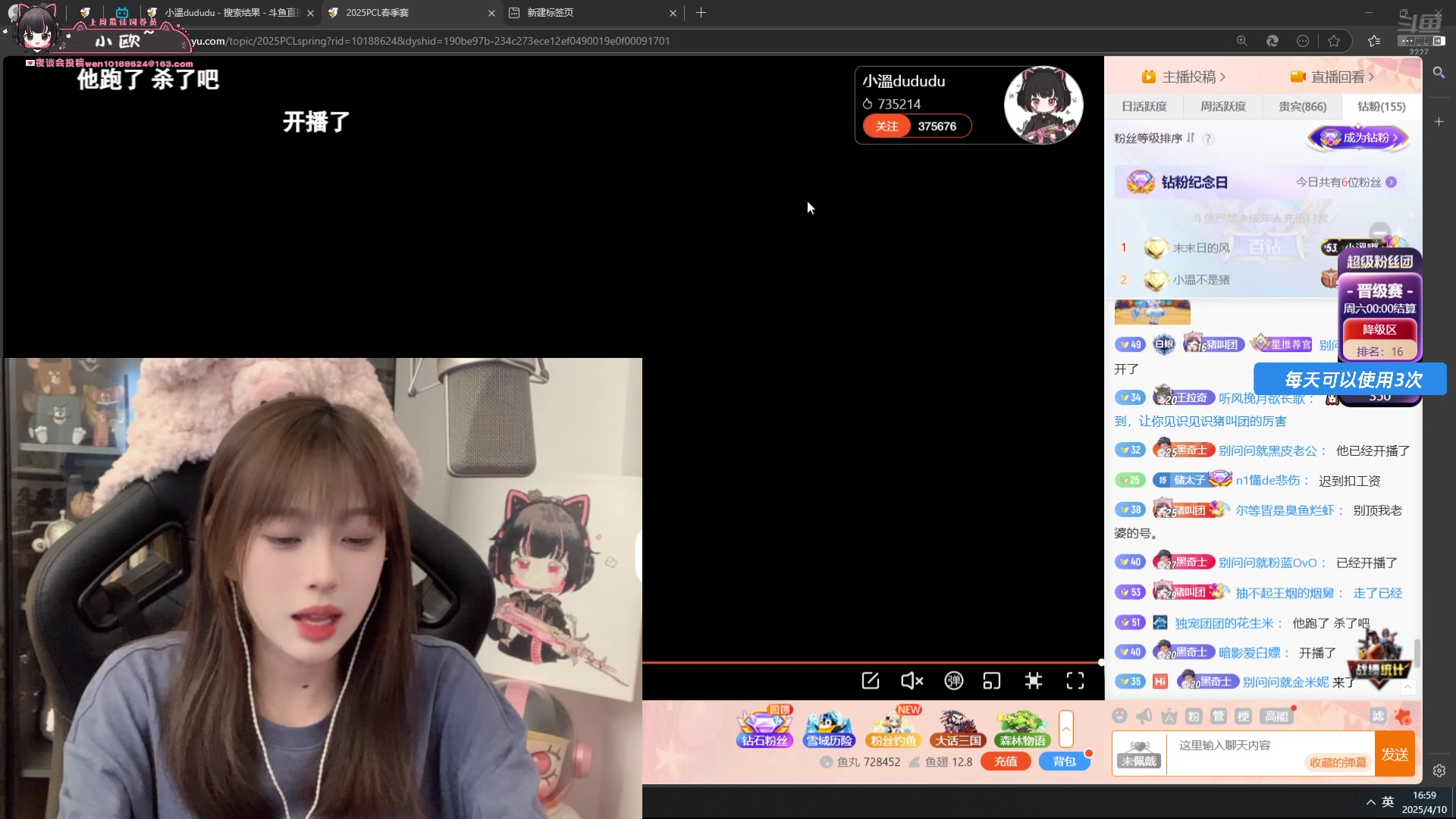Image resolution: width=1456 pixels, height=819 pixels.
Task: Open 钻石粉丝 activity icon
Action: 765,726
